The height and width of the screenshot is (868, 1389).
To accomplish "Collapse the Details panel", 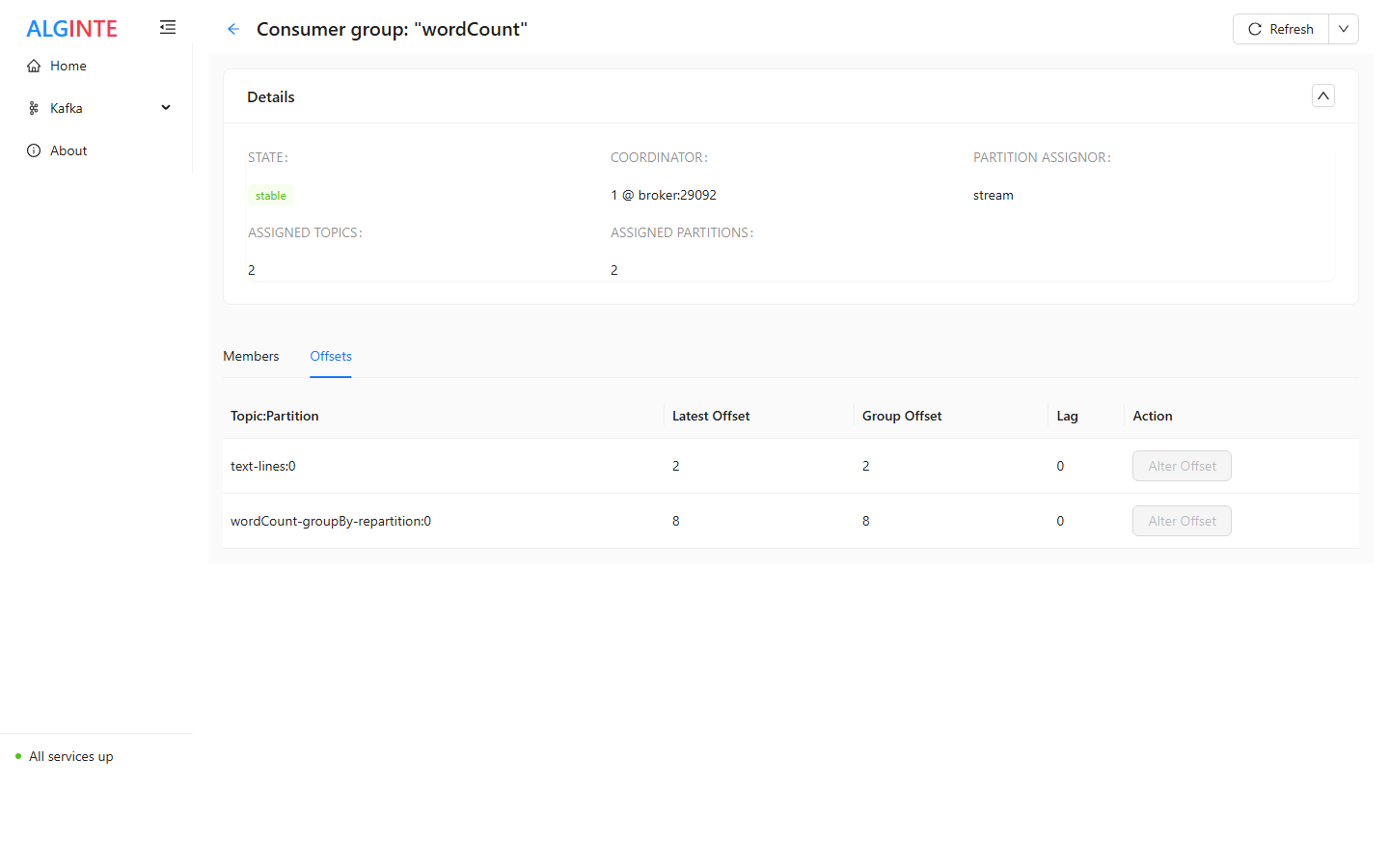I will pyautogui.click(x=1323, y=95).
